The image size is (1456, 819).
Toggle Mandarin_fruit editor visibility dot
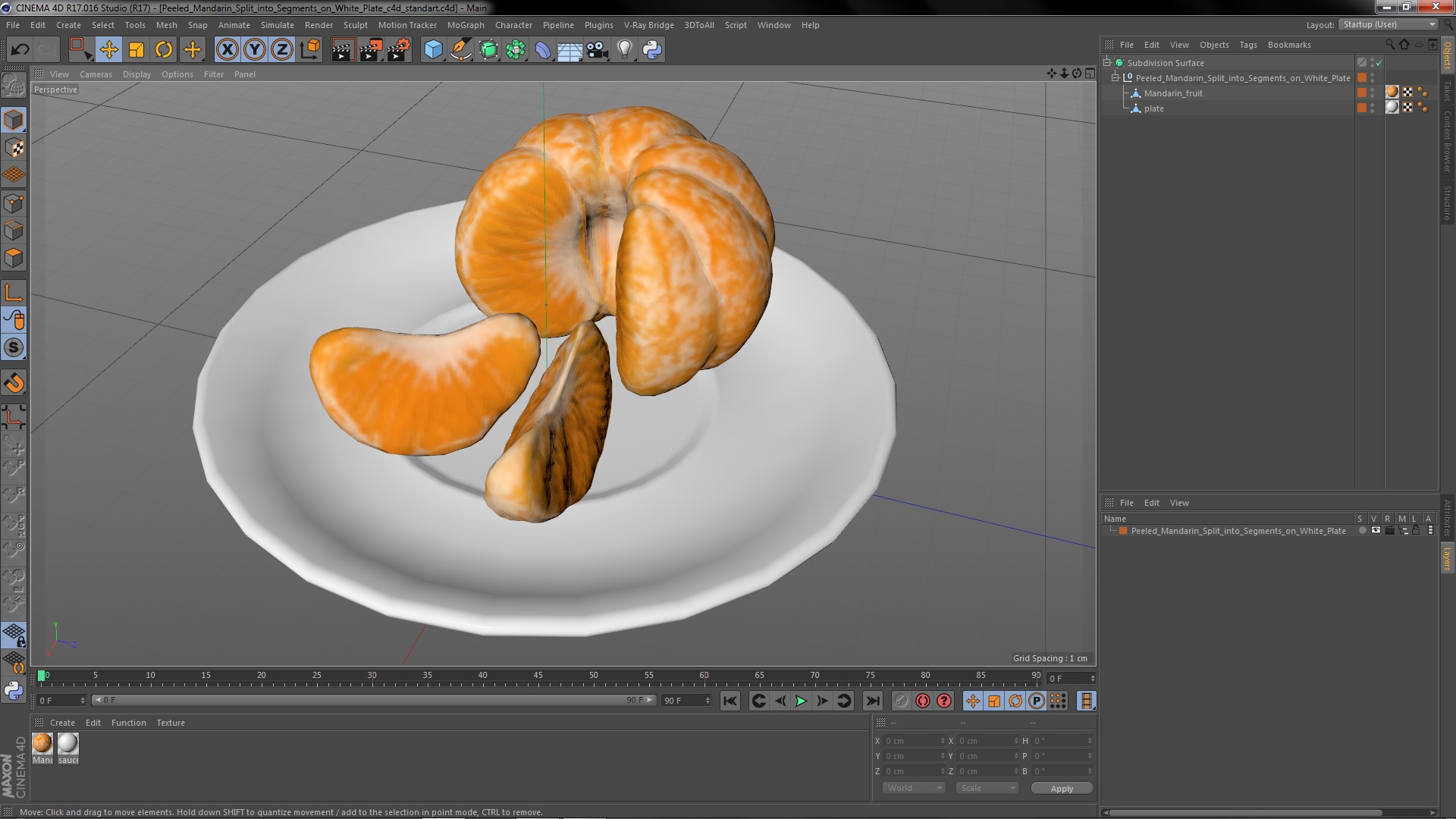point(1373,90)
